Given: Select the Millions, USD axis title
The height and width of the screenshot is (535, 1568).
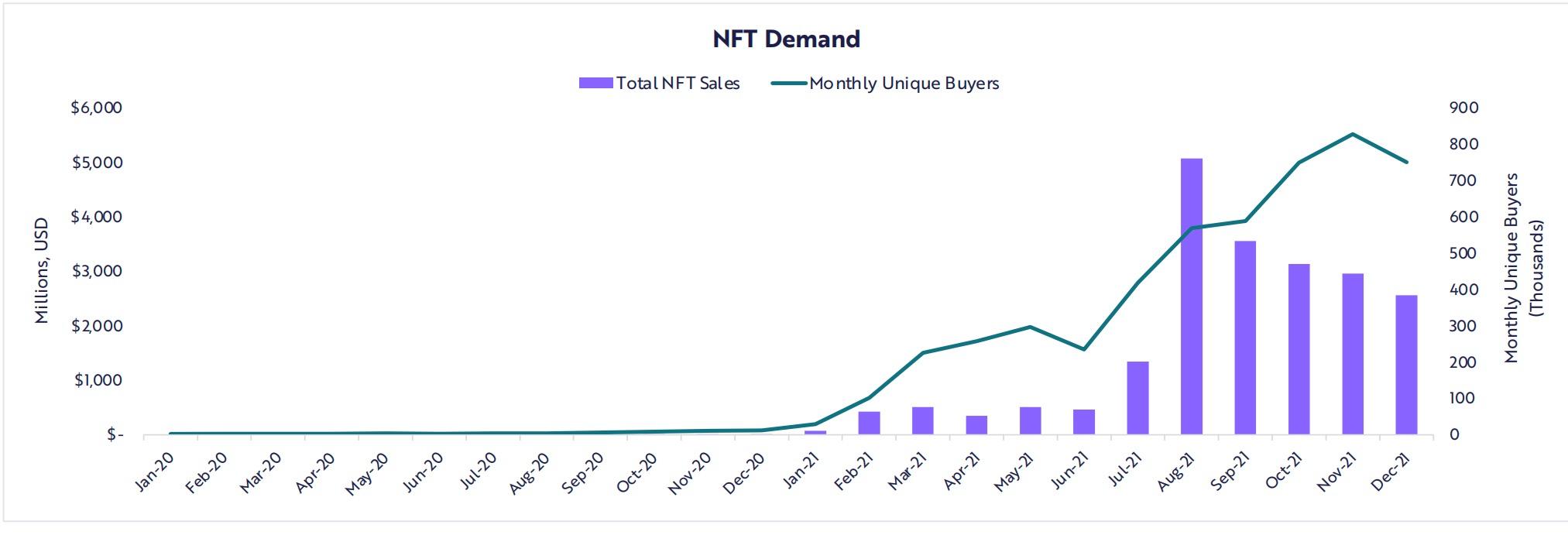Looking at the screenshot, I should (42, 271).
